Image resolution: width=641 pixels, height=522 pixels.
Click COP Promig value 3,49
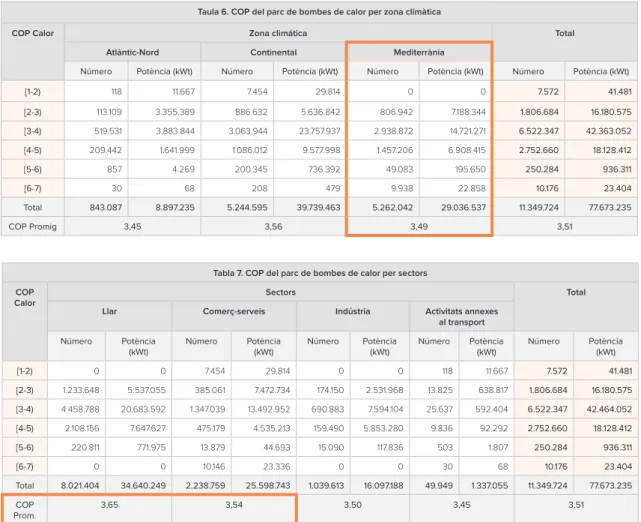(419, 226)
